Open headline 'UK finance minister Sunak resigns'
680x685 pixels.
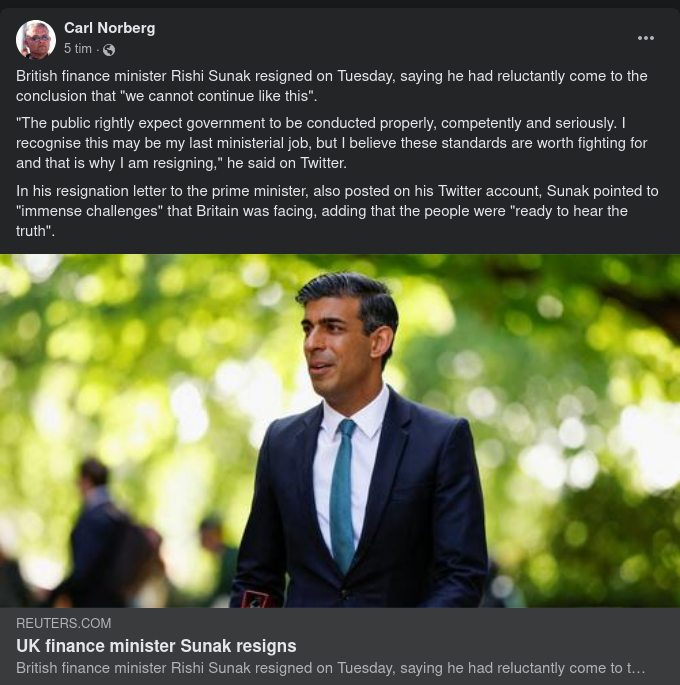point(156,646)
